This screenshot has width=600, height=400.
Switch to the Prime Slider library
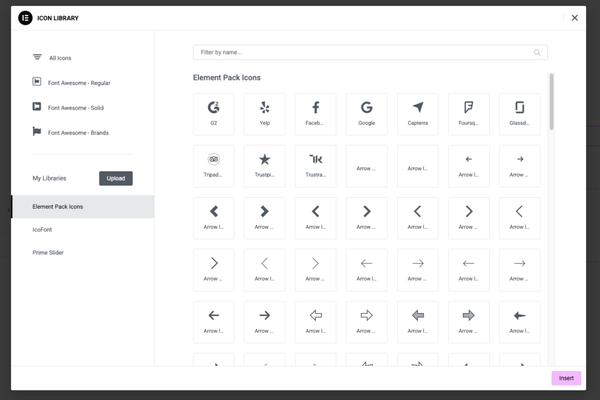point(48,253)
